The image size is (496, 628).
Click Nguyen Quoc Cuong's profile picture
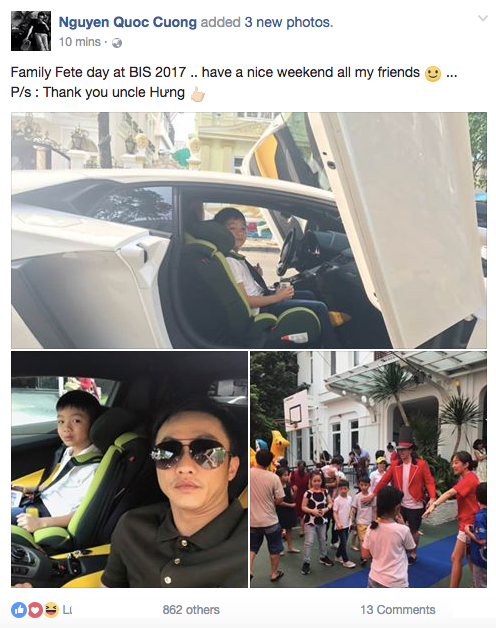31,31
